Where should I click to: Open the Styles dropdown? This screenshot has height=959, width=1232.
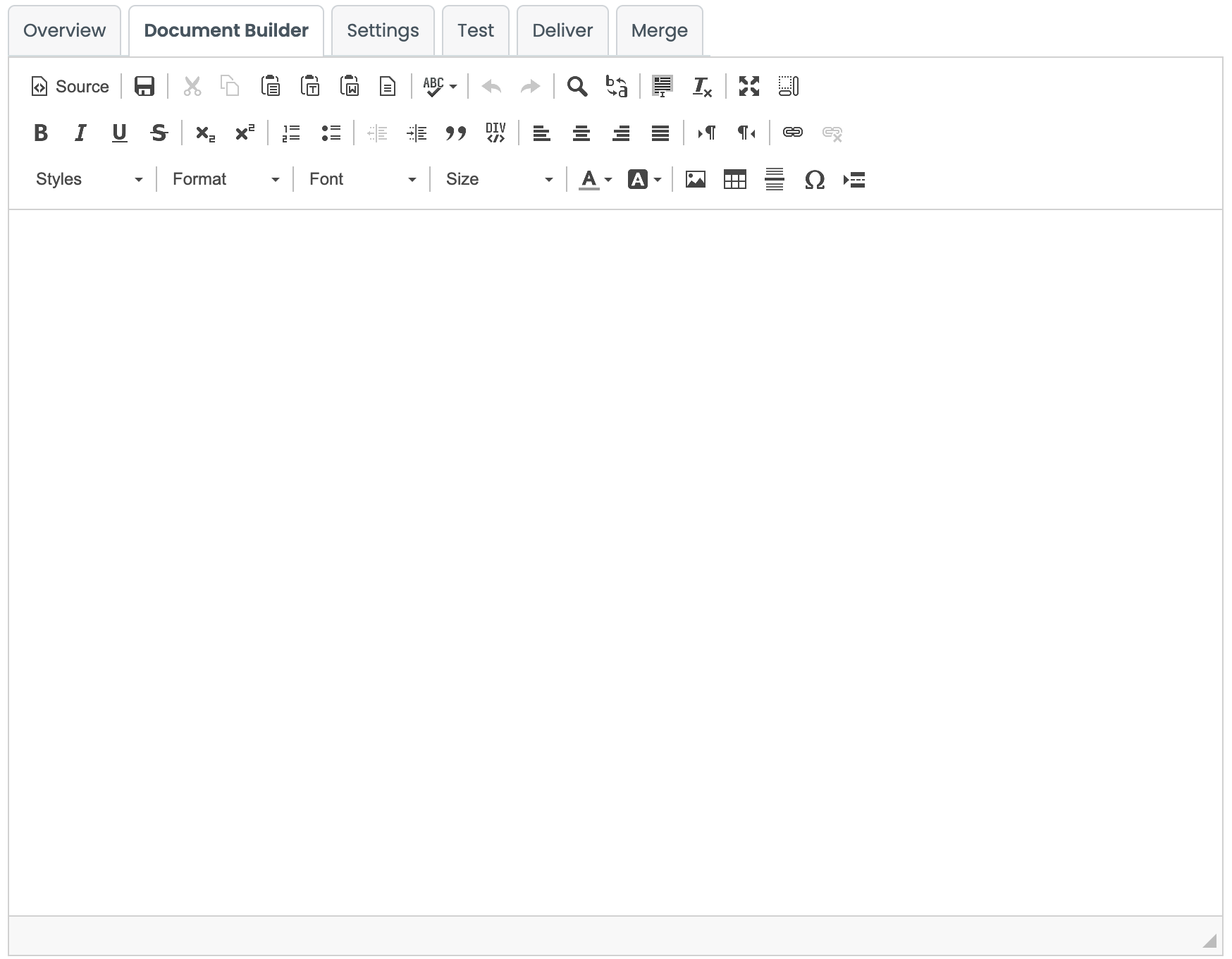[x=90, y=180]
